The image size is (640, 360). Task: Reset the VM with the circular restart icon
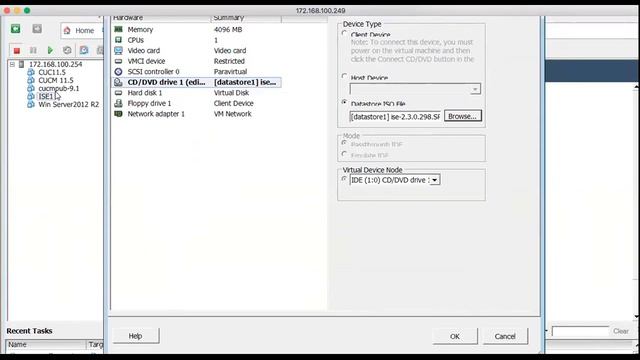point(67,51)
